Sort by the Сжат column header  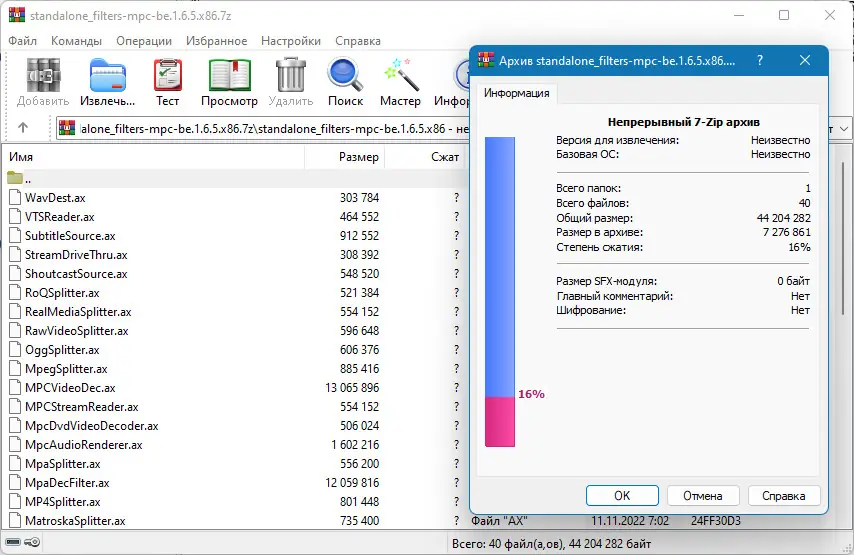click(425, 157)
